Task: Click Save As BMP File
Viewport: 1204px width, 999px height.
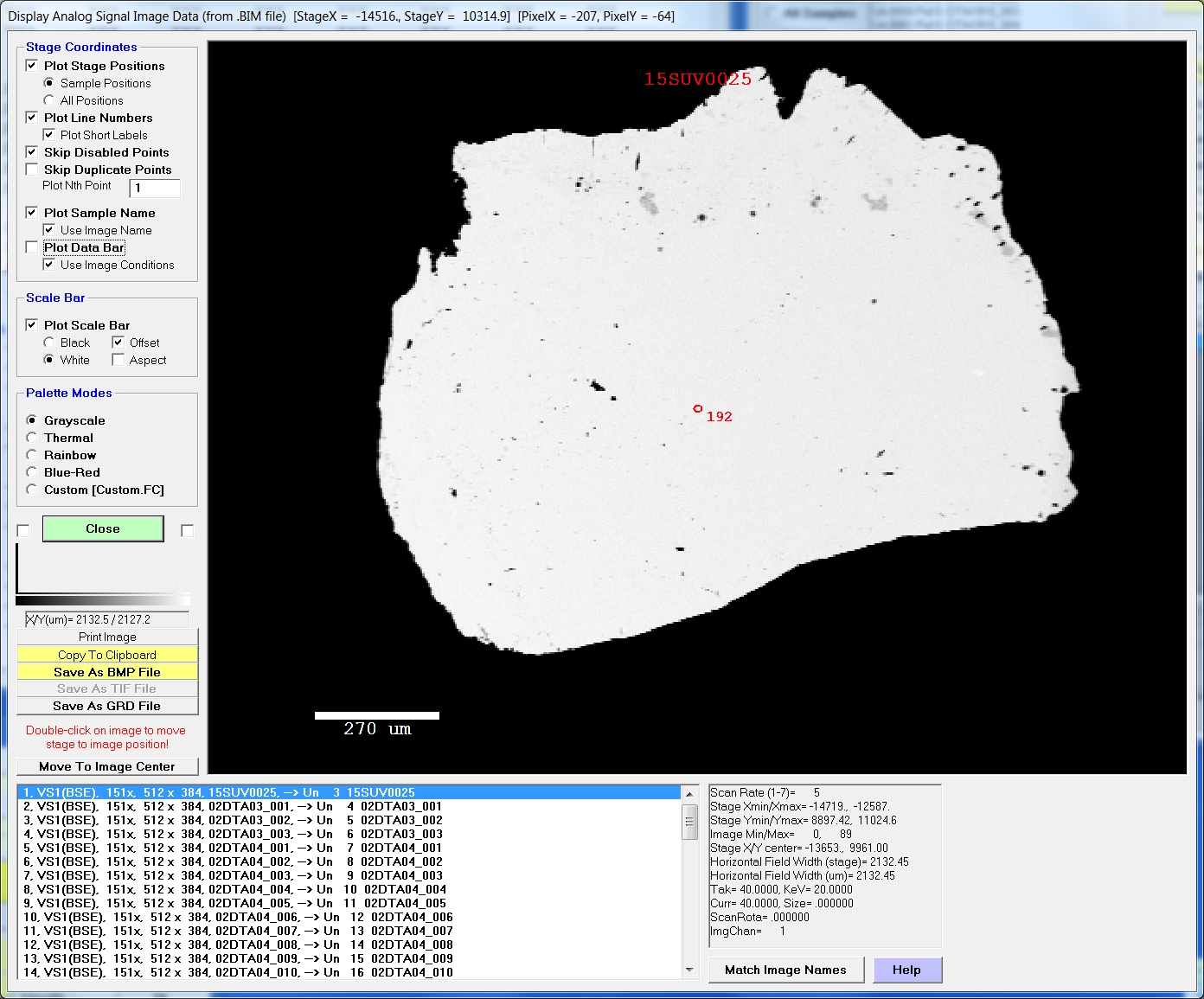Action: point(107,672)
